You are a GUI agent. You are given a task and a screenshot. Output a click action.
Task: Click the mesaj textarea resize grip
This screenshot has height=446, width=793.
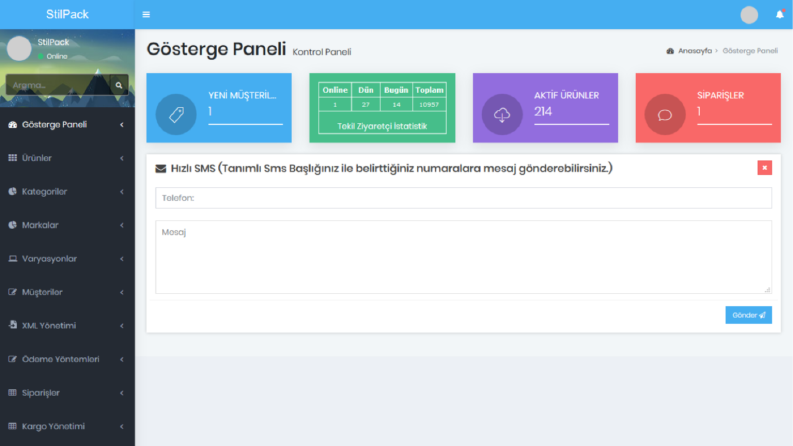(x=767, y=290)
